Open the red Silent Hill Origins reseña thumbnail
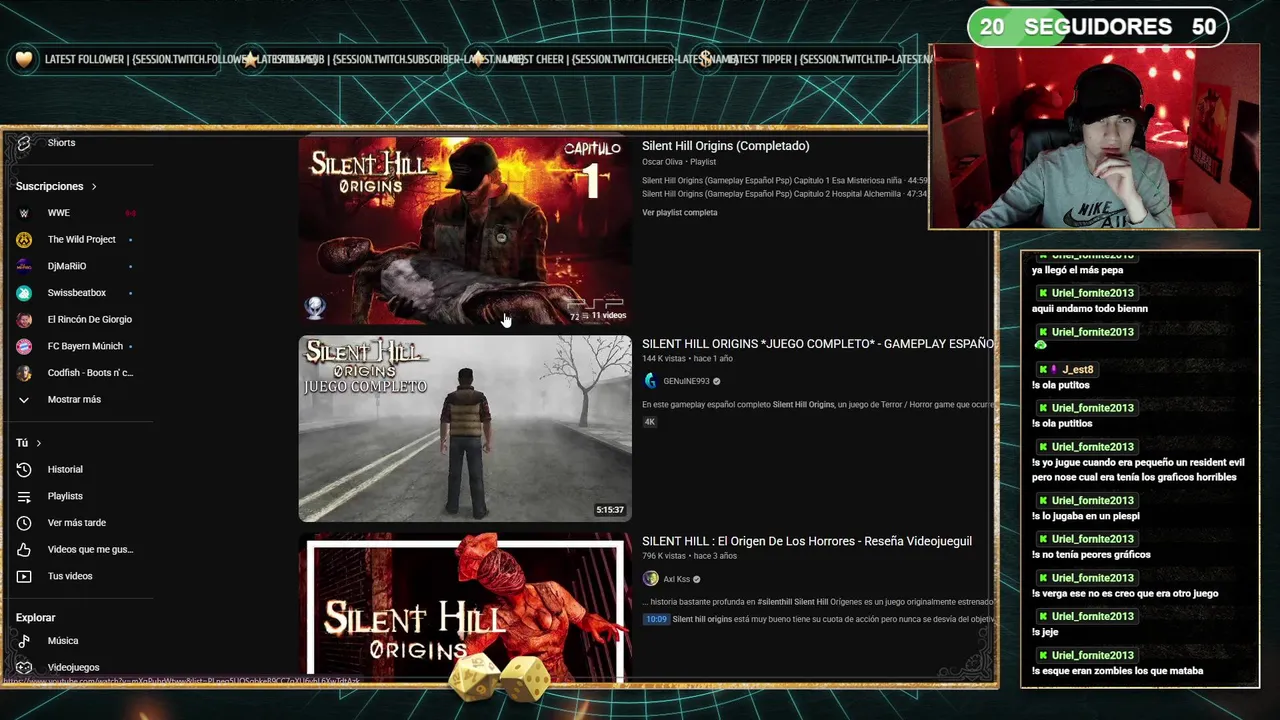 (x=465, y=607)
